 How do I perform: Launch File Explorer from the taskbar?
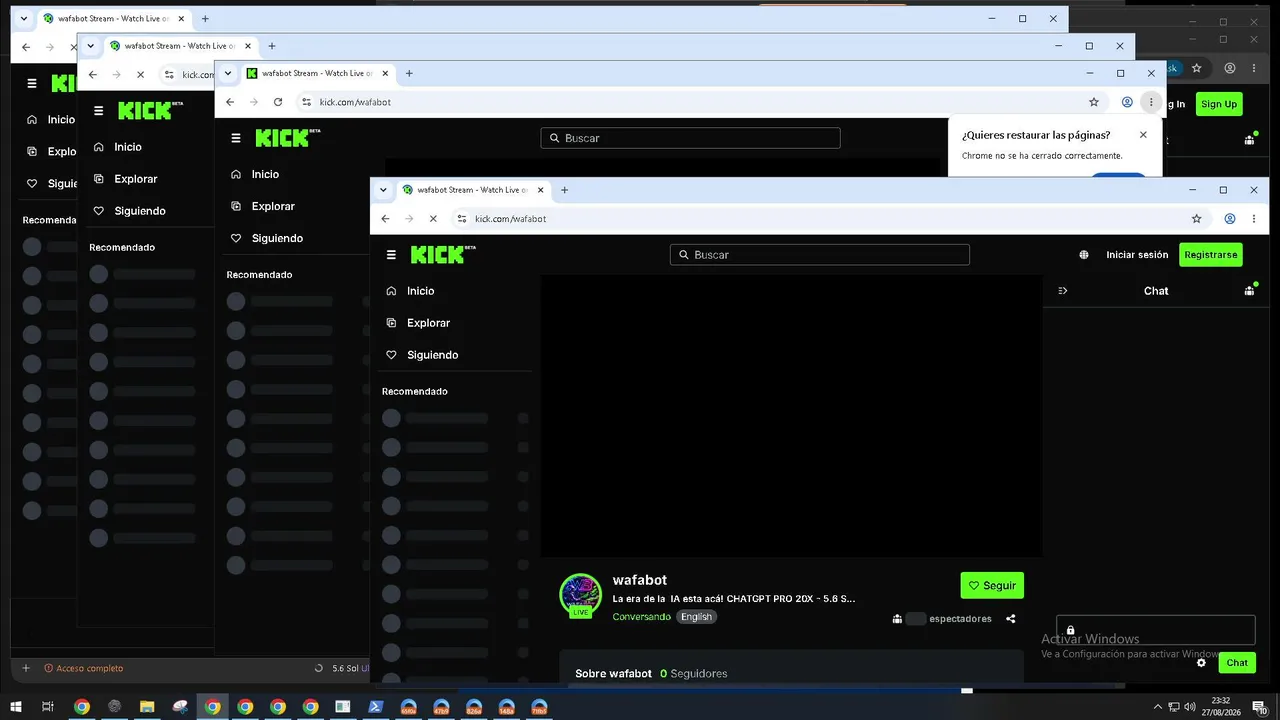click(x=147, y=707)
